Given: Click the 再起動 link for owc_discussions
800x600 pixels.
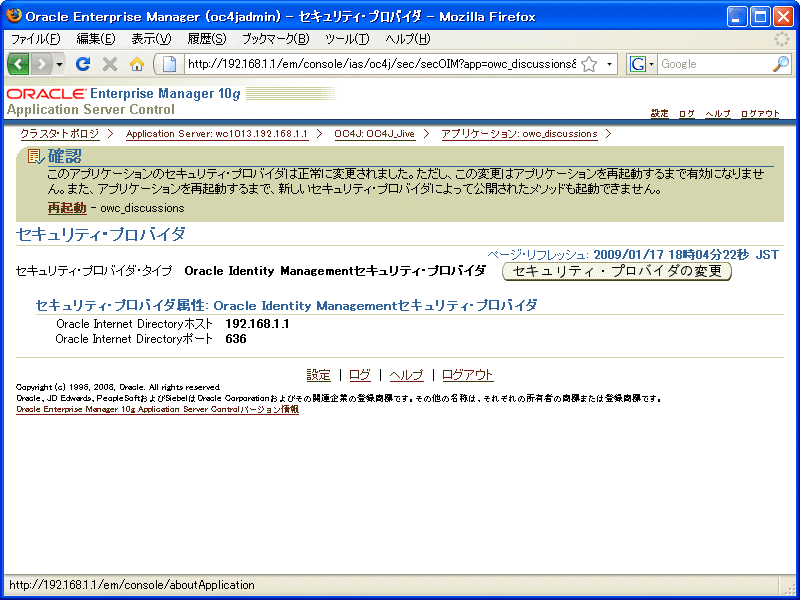Looking at the screenshot, I should (x=67, y=208).
